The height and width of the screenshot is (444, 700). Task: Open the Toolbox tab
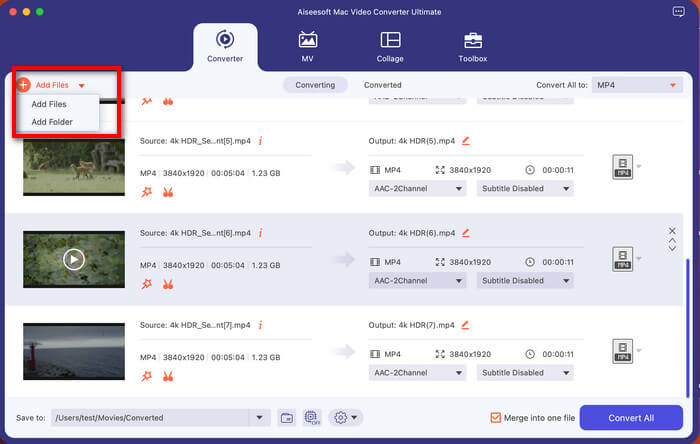point(473,46)
